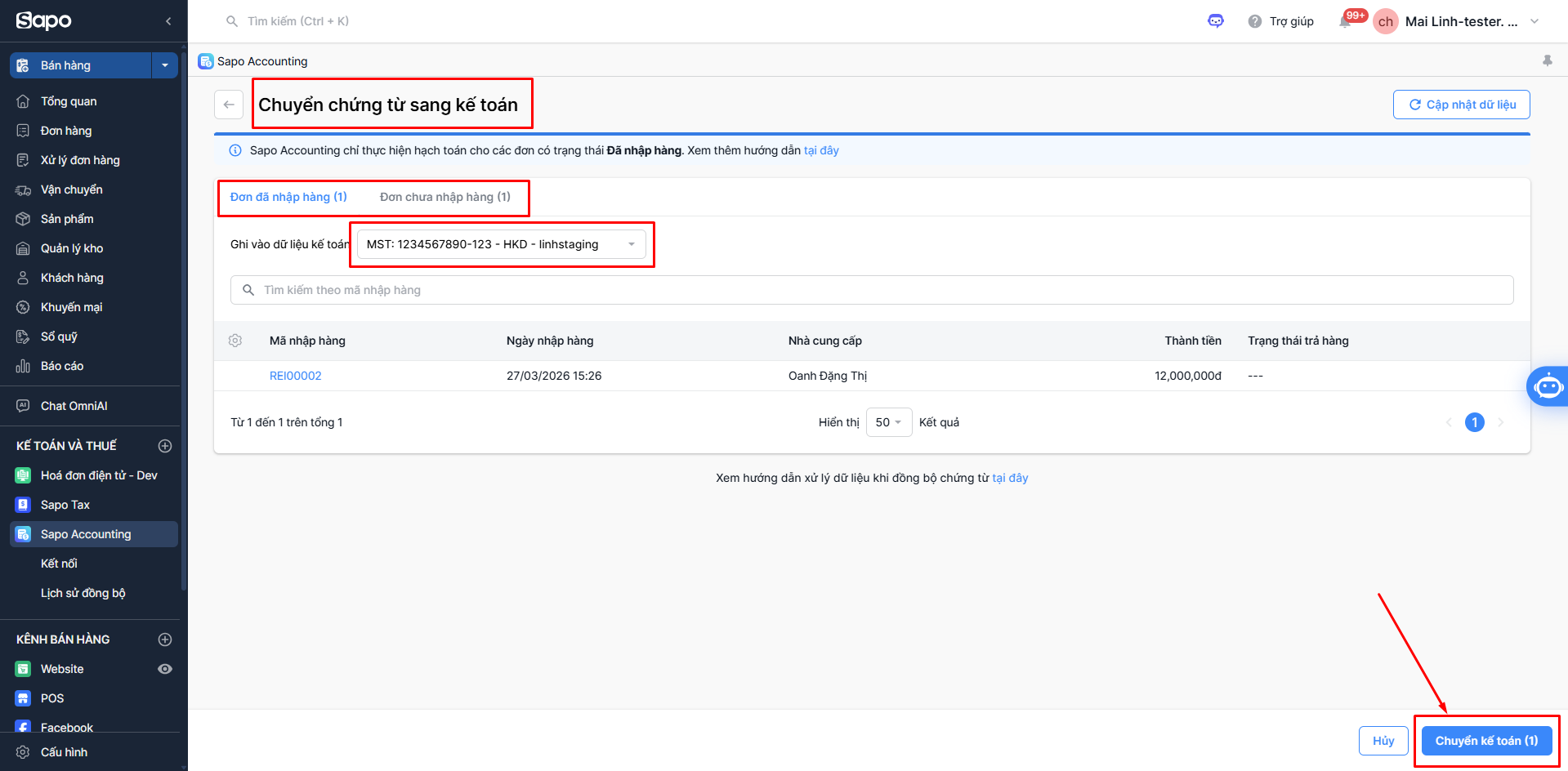Image resolution: width=1568 pixels, height=771 pixels.
Task: Add an accounting and tax app
Action: (165, 446)
